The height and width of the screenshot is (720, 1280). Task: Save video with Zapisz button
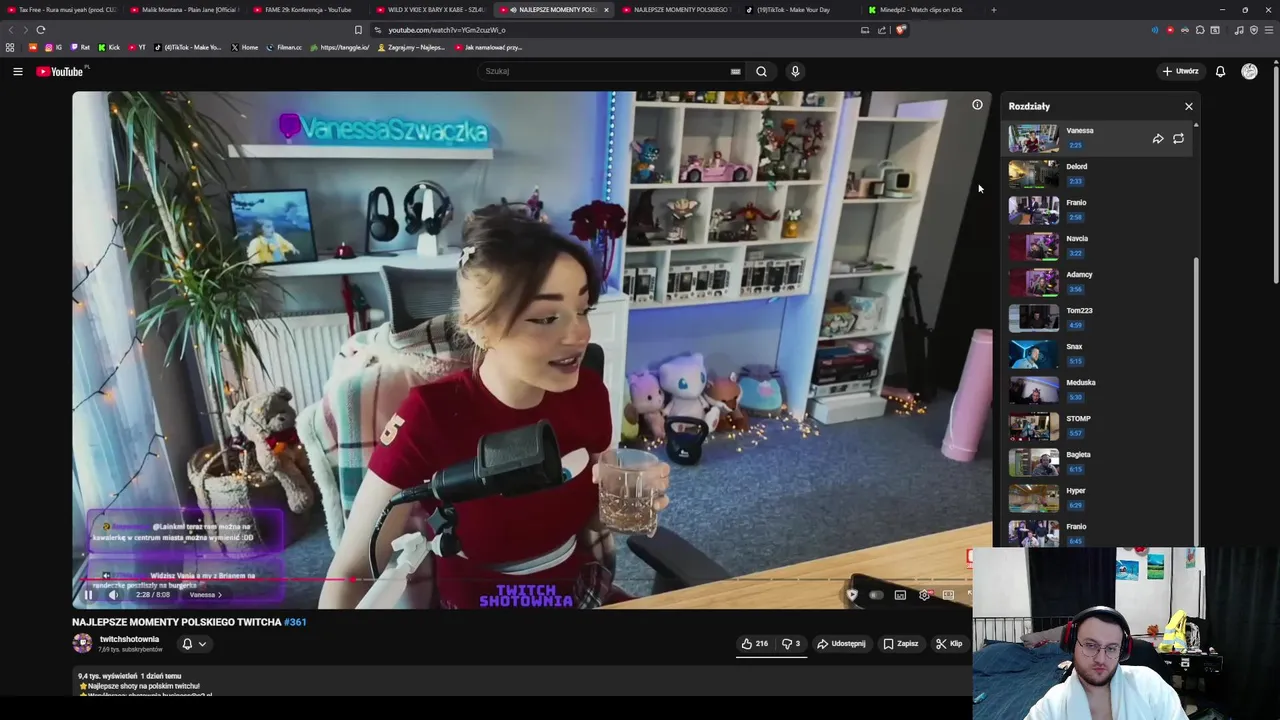(x=900, y=644)
